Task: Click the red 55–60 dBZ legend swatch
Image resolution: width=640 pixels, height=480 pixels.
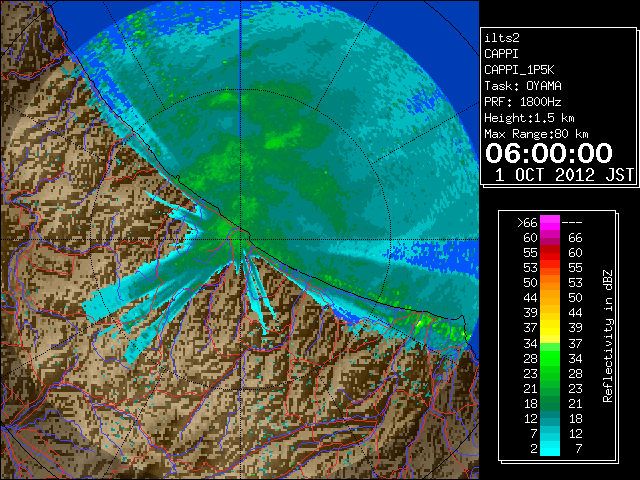Action: (x=550, y=253)
